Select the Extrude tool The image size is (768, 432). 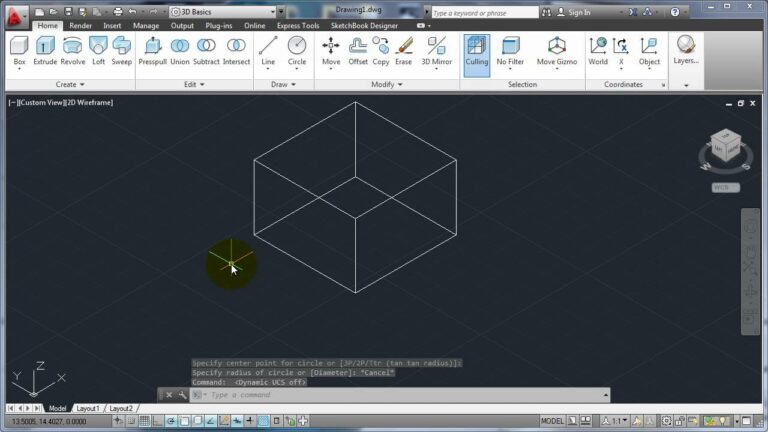coord(45,50)
